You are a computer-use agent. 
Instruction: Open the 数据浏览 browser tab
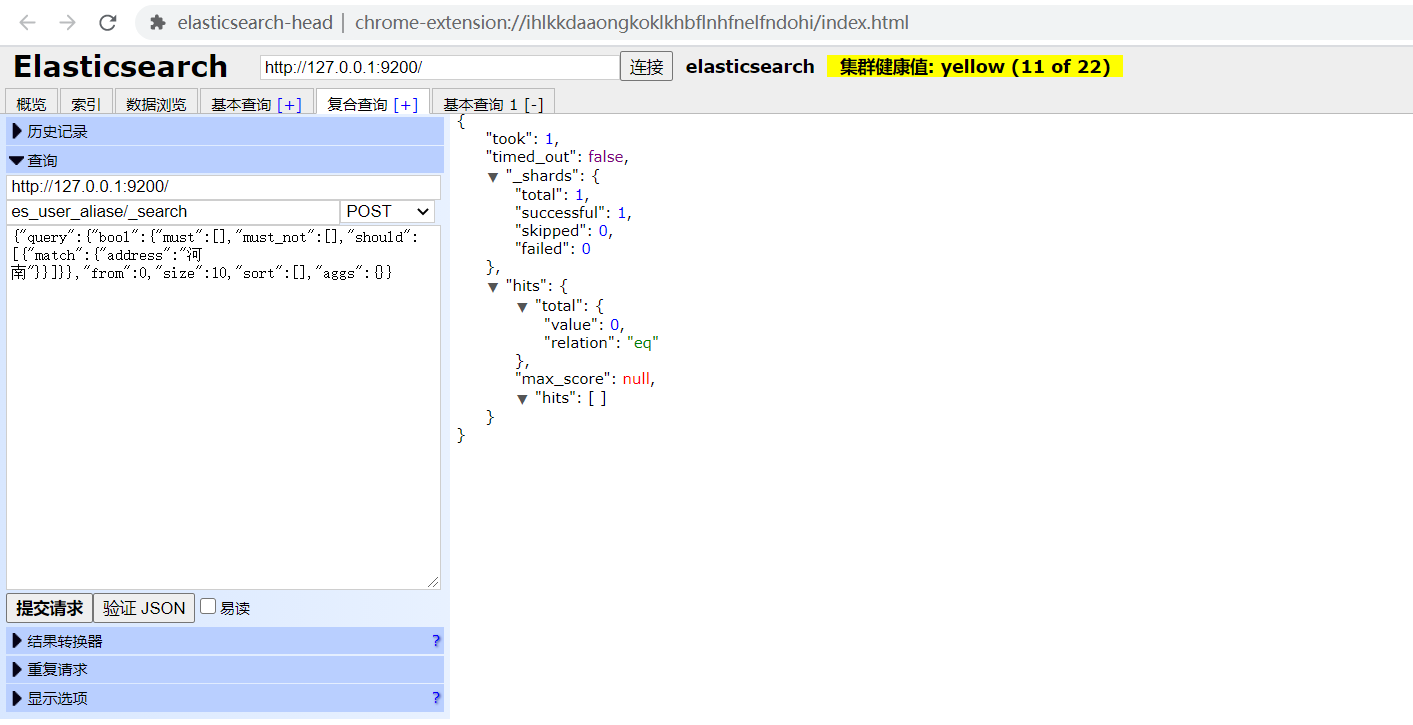tap(156, 104)
